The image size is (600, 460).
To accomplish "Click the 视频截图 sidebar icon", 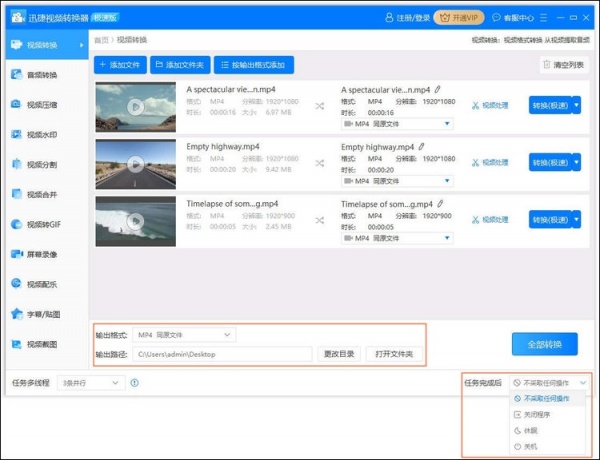I will click(x=16, y=344).
